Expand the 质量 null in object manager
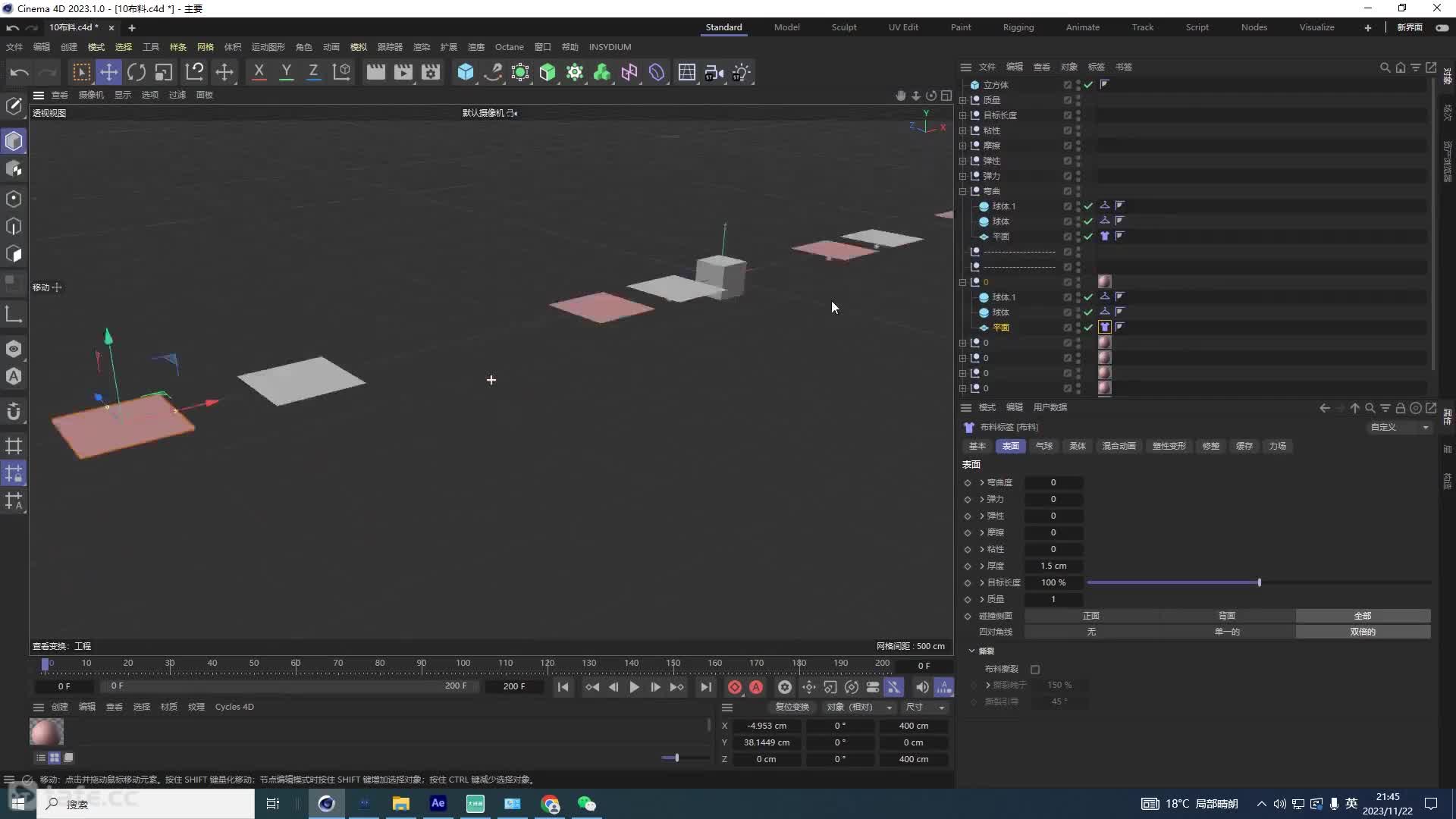This screenshot has height=819, width=1456. click(963, 100)
